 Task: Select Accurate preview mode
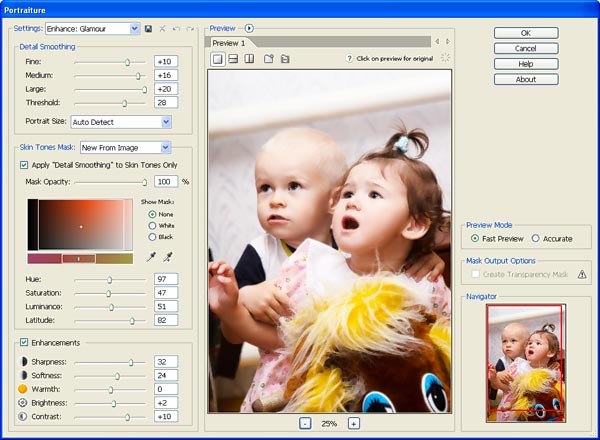(x=536, y=238)
